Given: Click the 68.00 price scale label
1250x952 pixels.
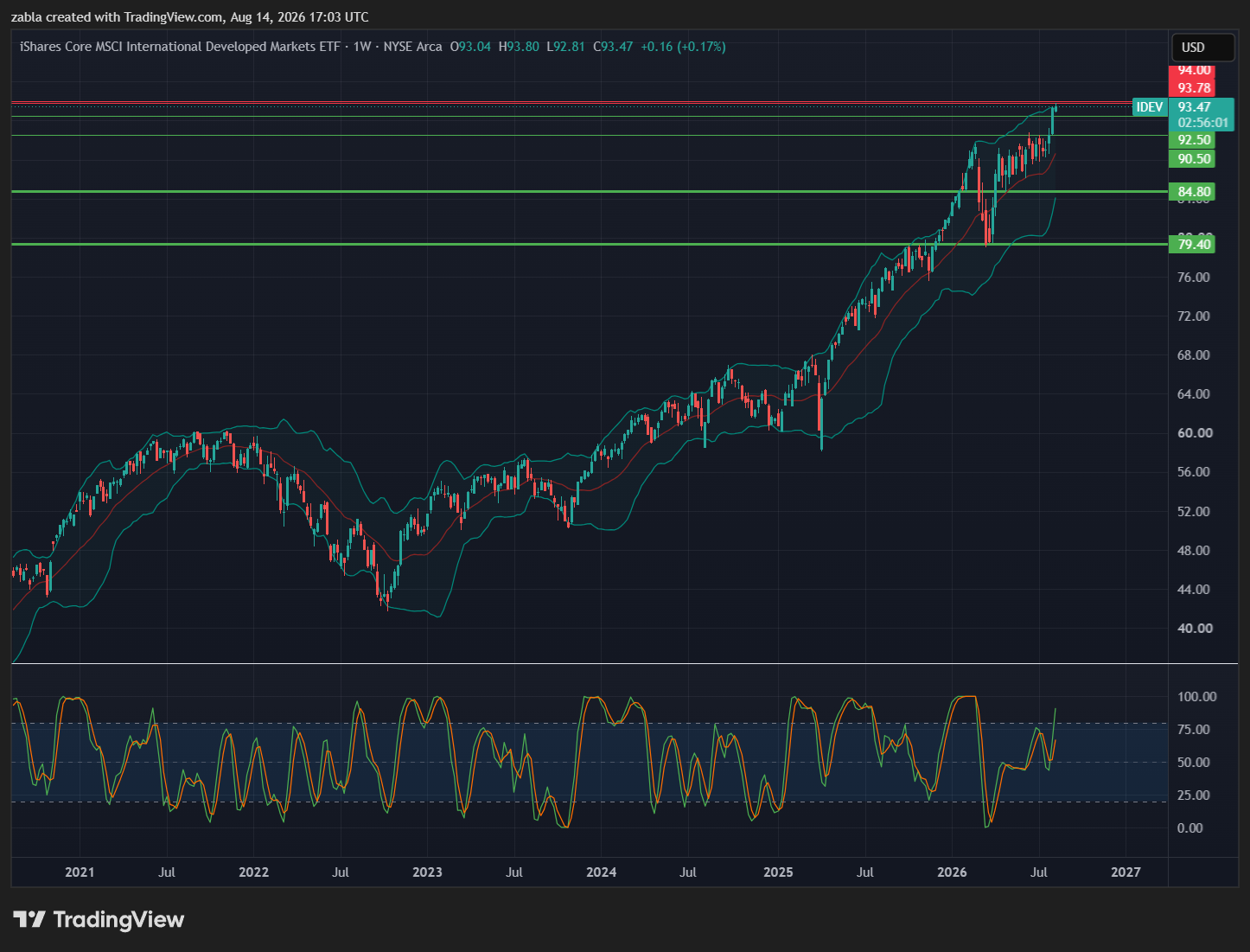Looking at the screenshot, I should [1194, 355].
